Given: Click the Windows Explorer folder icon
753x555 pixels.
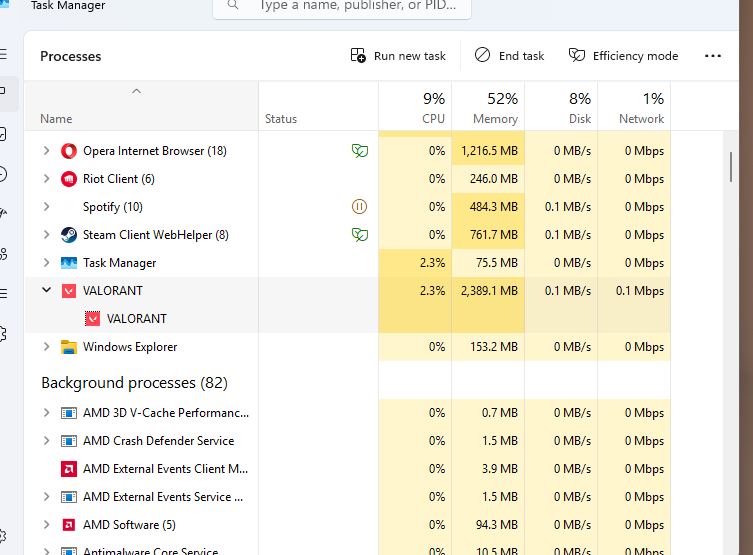Looking at the screenshot, I should click(69, 347).
